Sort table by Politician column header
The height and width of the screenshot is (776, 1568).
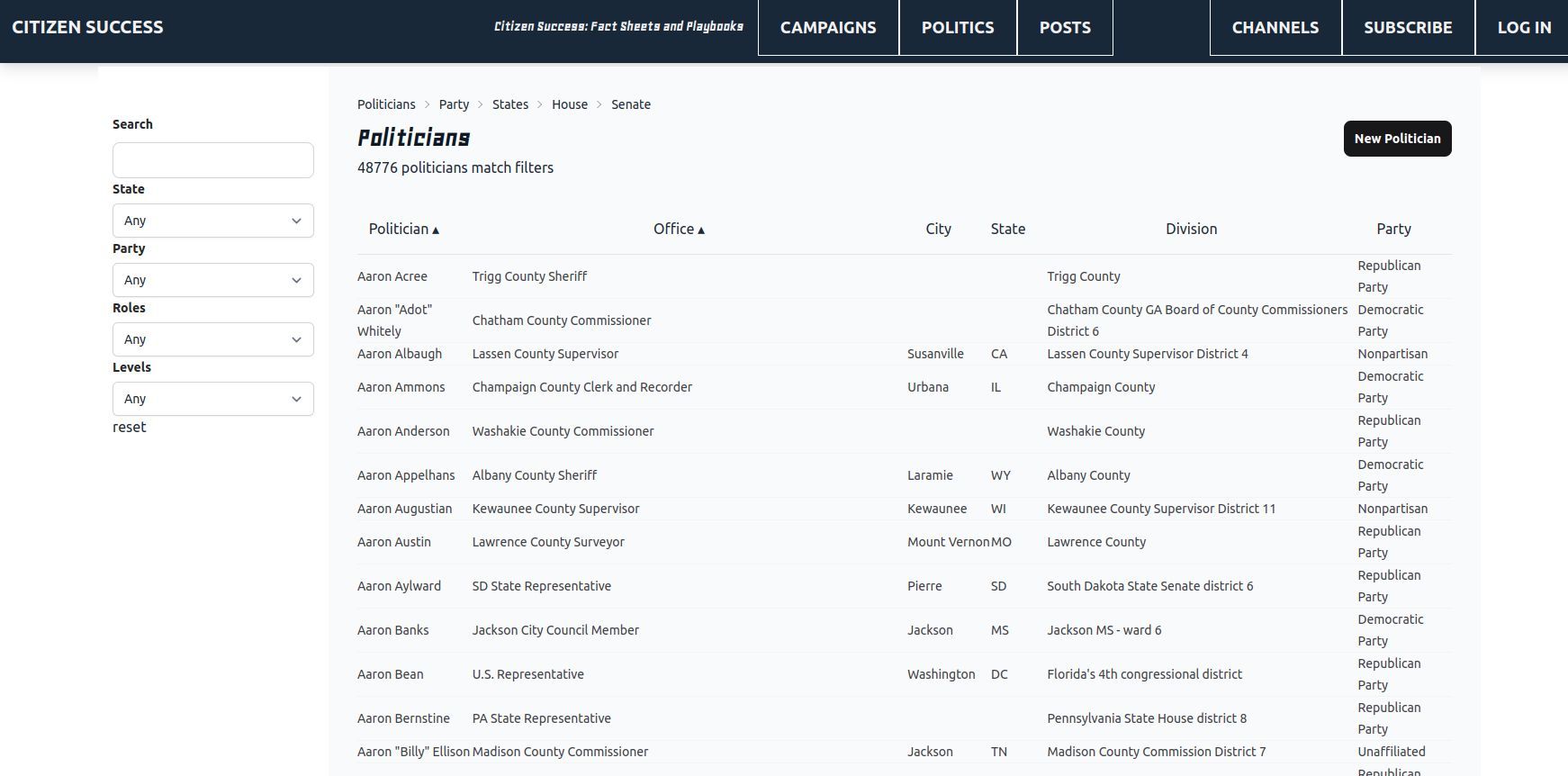coord(404,230)
